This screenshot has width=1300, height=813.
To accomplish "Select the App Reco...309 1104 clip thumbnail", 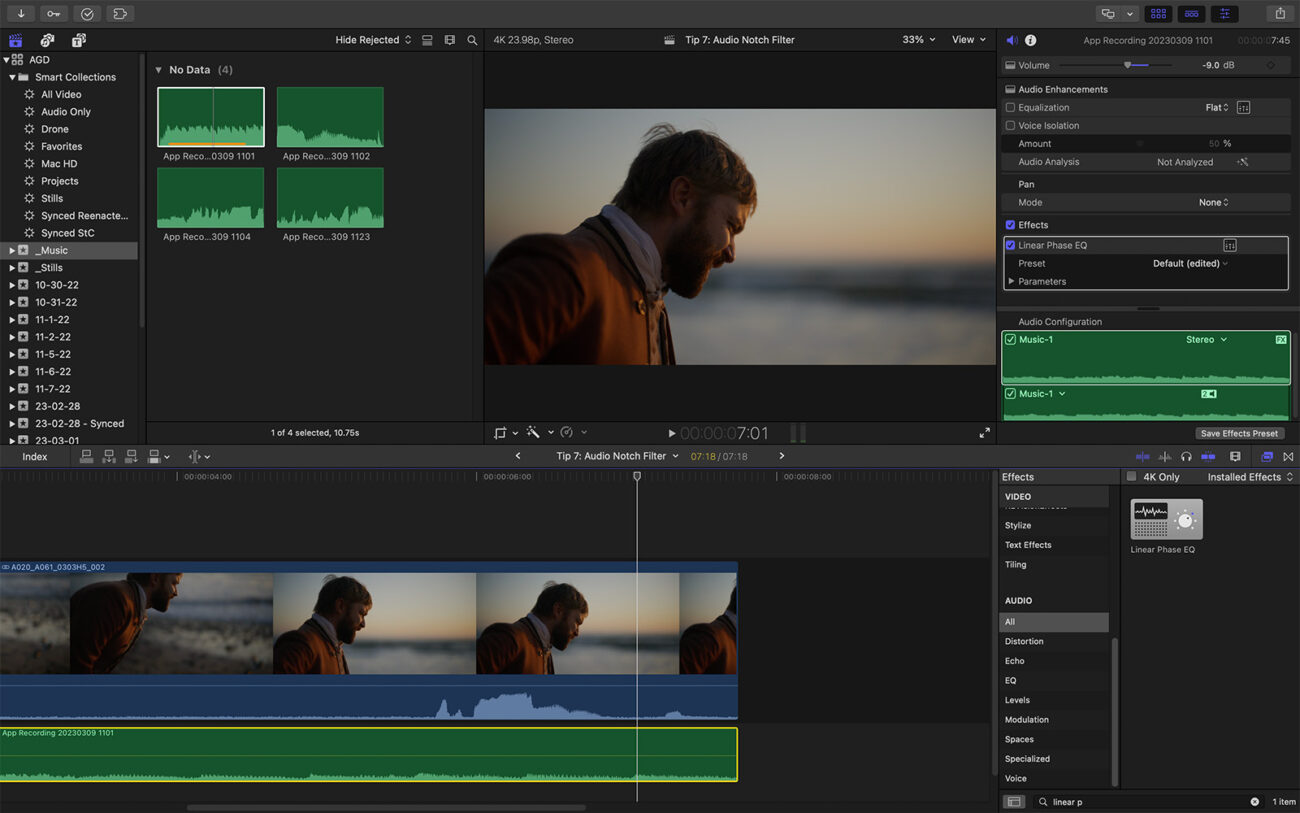I will pos(210,198).
